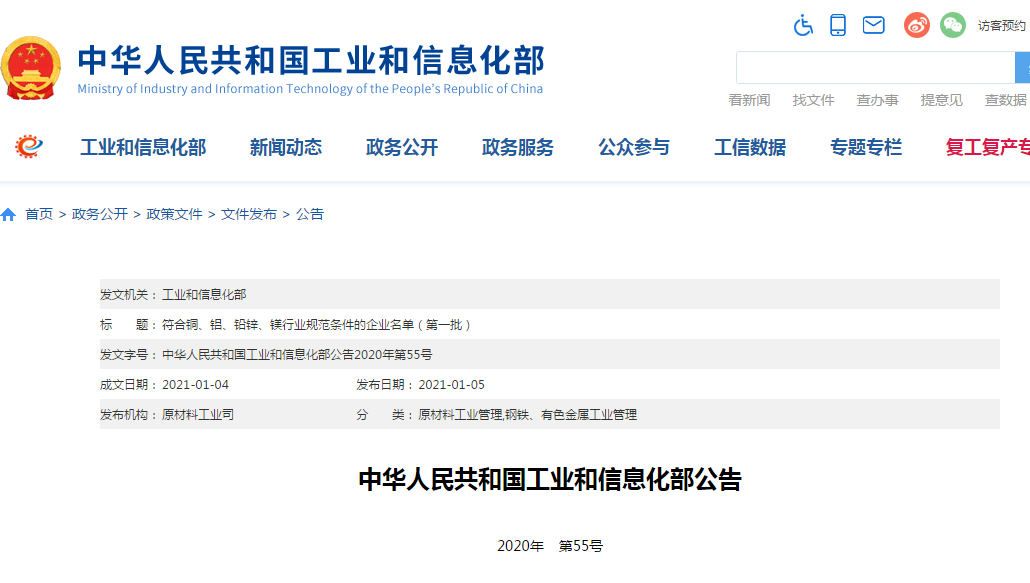The height and width of the screenshot is (583, 1030).
Task: Open the 工信数据 navigation item
Action: (750, 148)
